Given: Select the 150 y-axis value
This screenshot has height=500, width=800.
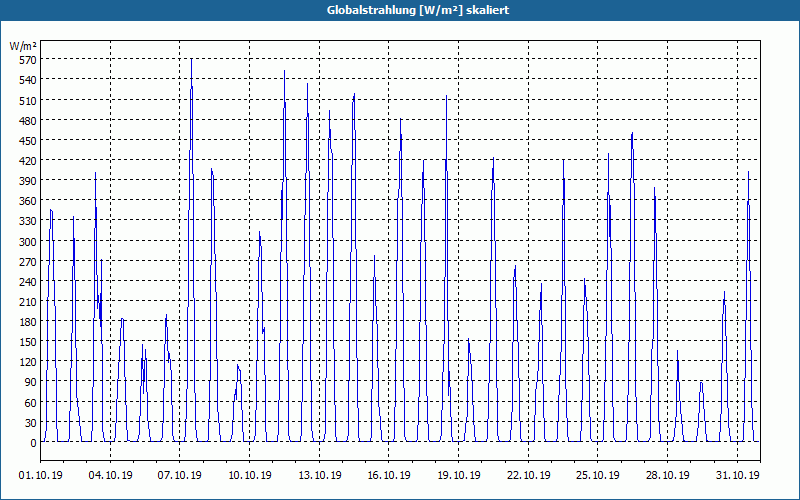Looking at the screenshot, I should click(x=28, y=342).
